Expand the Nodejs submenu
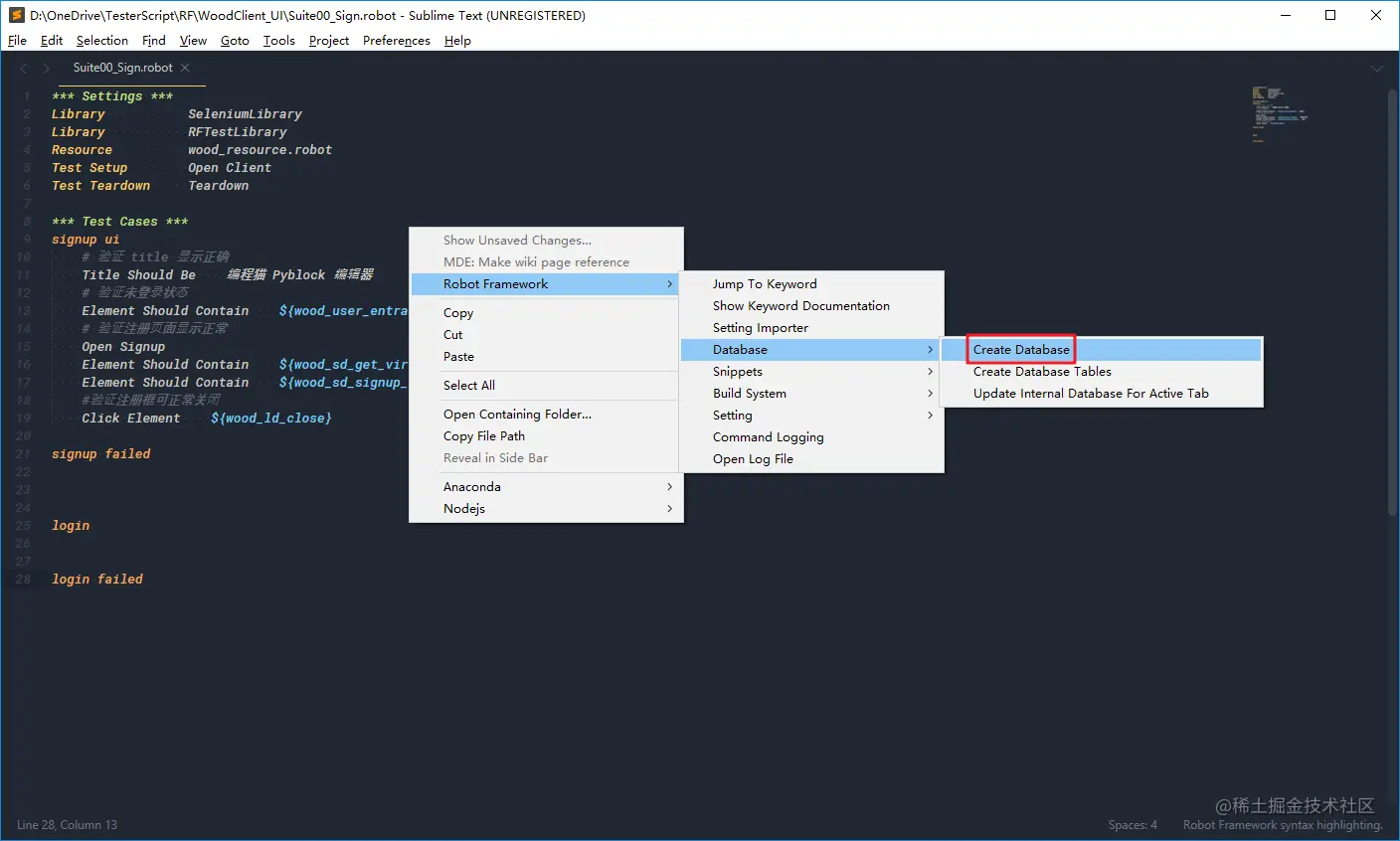Screen dimensions: 1400x841 [546, 509]
